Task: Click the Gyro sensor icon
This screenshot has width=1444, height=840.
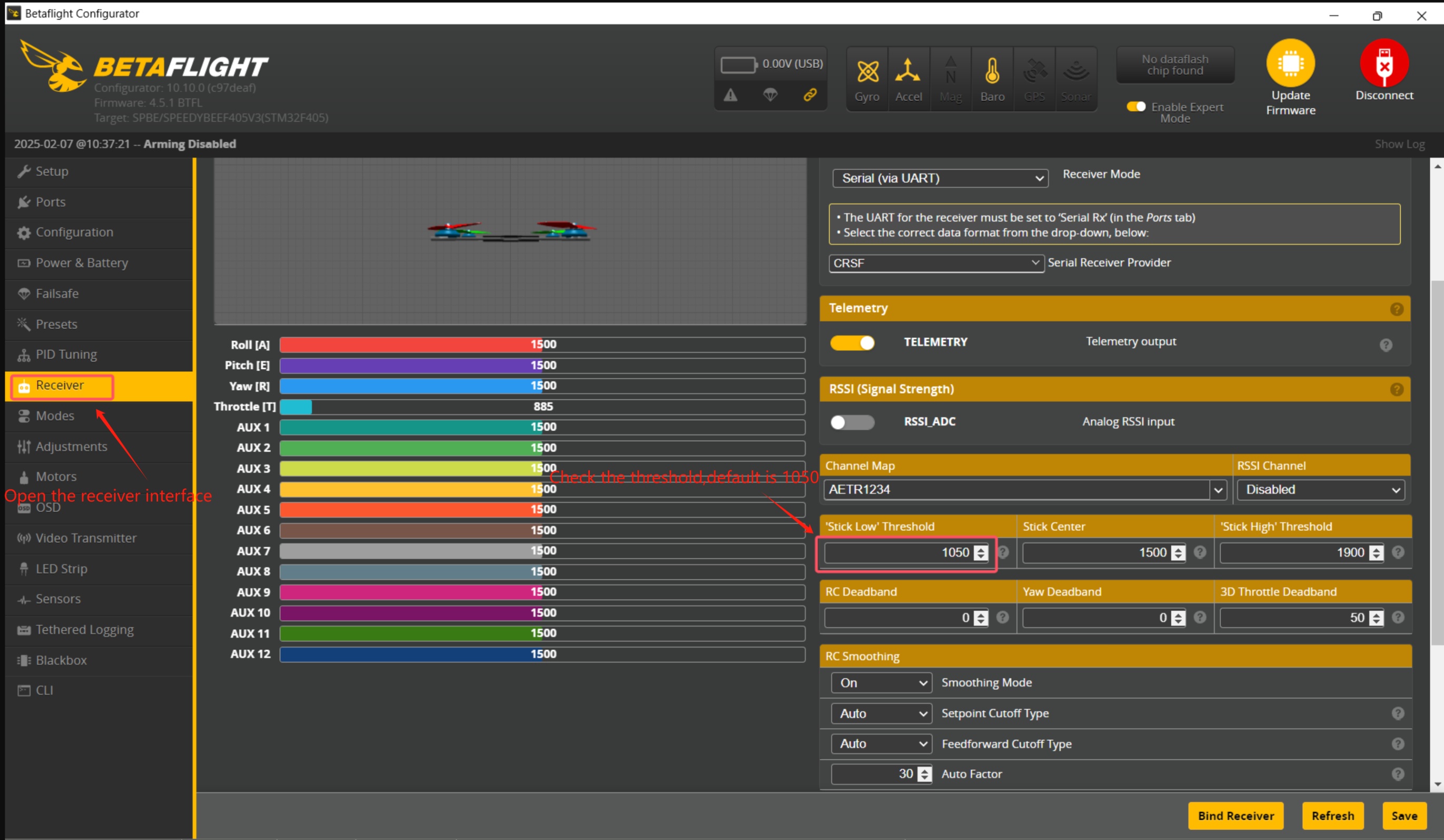Action: coord(867,72)
